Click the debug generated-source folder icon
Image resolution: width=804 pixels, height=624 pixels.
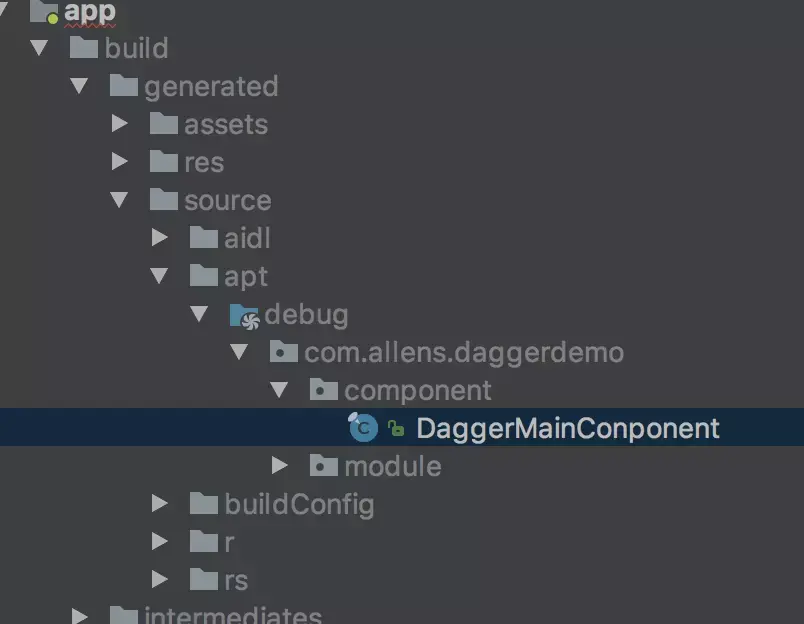[244, 316]
